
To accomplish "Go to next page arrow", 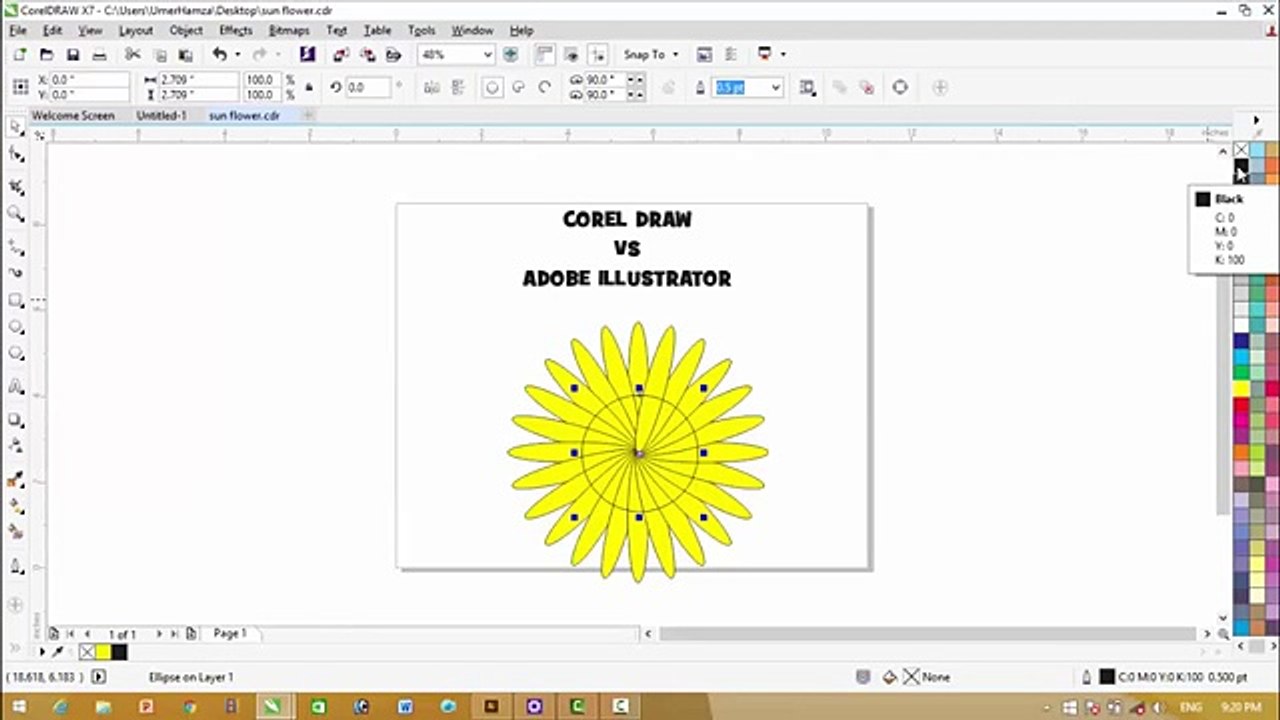I will pos(158,634).
